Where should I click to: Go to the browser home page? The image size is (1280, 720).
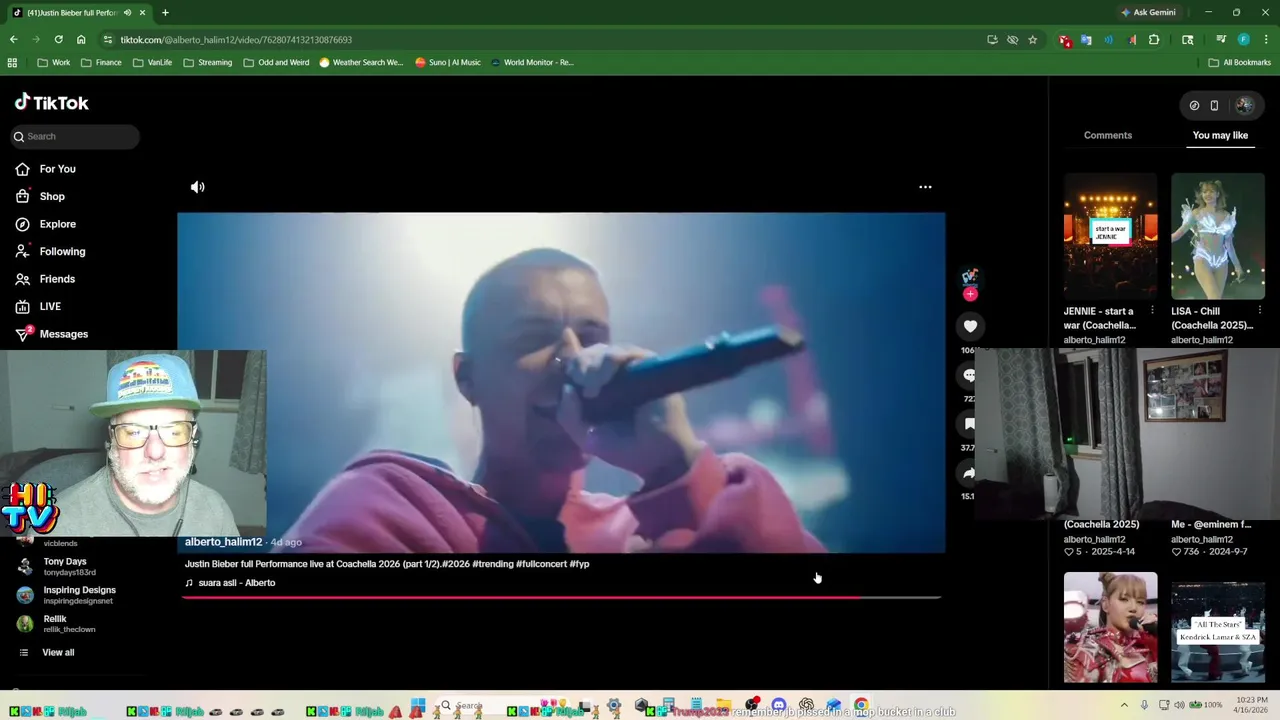coord(81,40)
